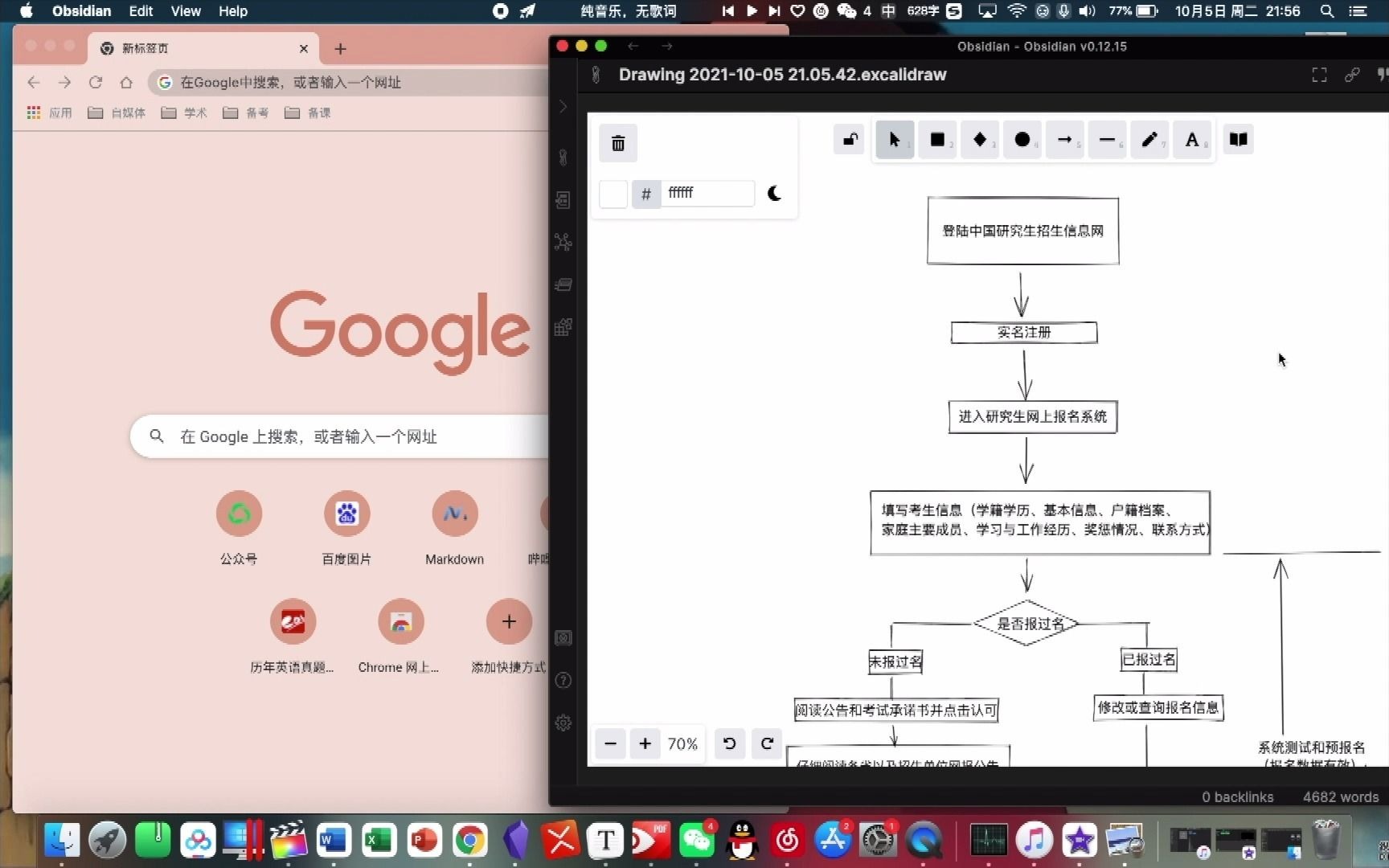Open the View menu in menu bar

(186, 11)
